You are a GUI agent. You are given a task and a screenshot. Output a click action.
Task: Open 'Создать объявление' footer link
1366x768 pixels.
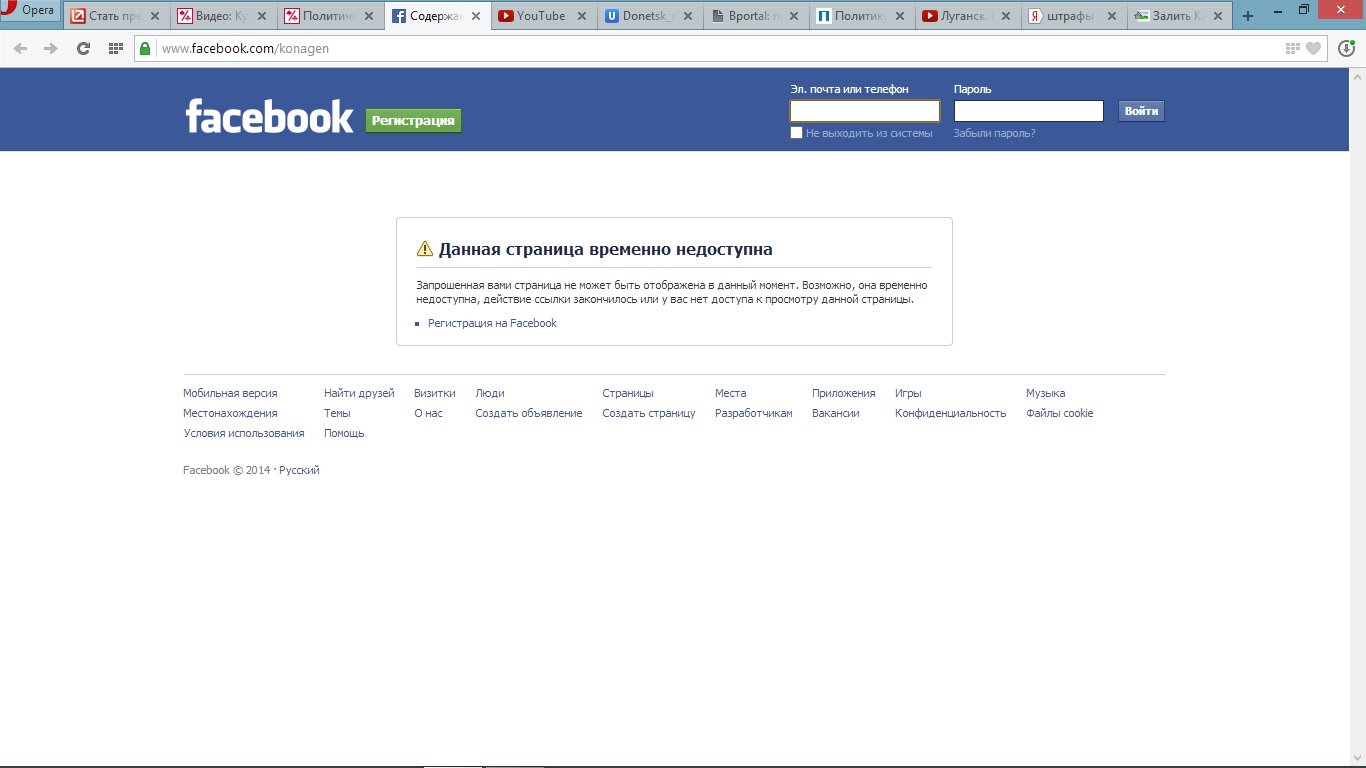pyautogui.click(x=529, y=413)
